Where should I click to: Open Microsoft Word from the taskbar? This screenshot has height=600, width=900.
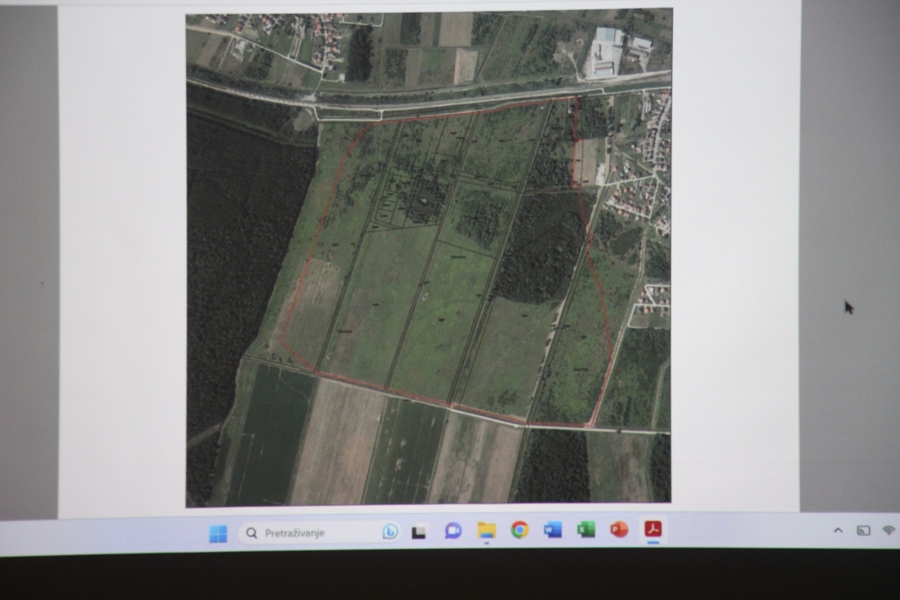point(553,529)
